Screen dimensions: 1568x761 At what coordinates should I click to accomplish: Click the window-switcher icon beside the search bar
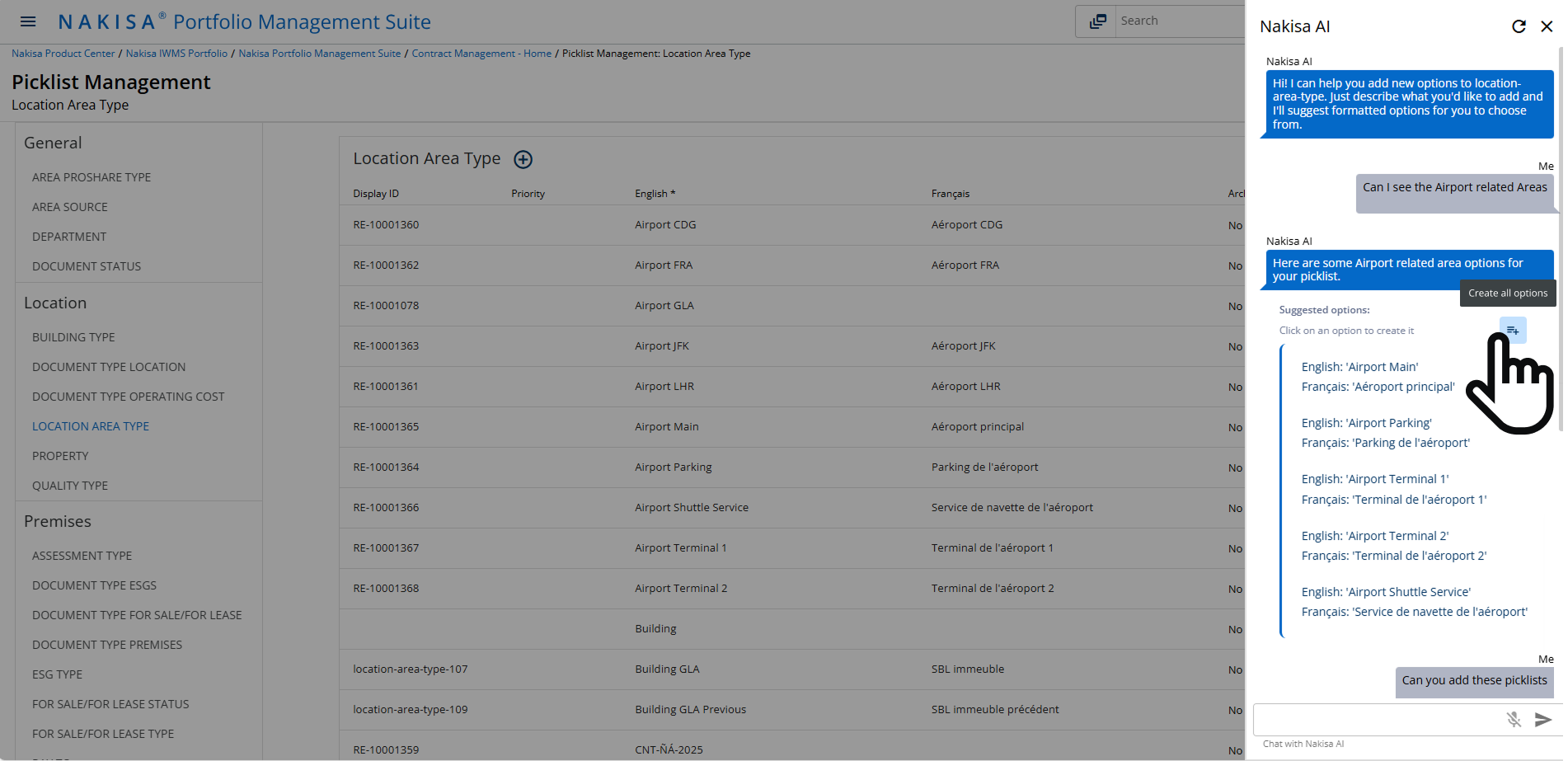[x=1096, y=20]
